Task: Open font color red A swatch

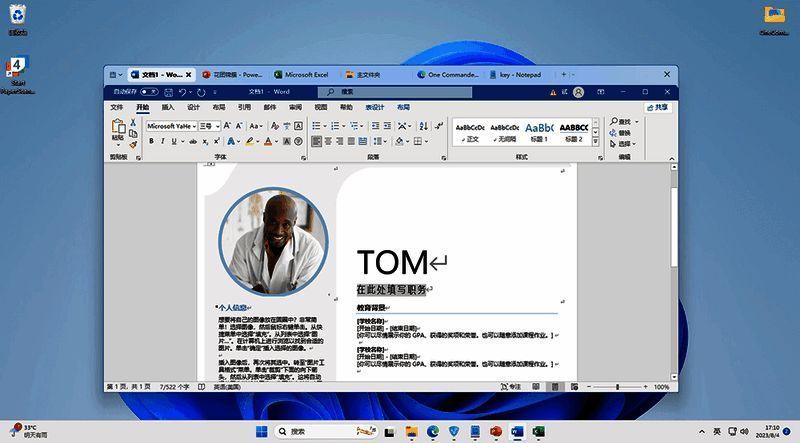Action: (x=268, y=141)
